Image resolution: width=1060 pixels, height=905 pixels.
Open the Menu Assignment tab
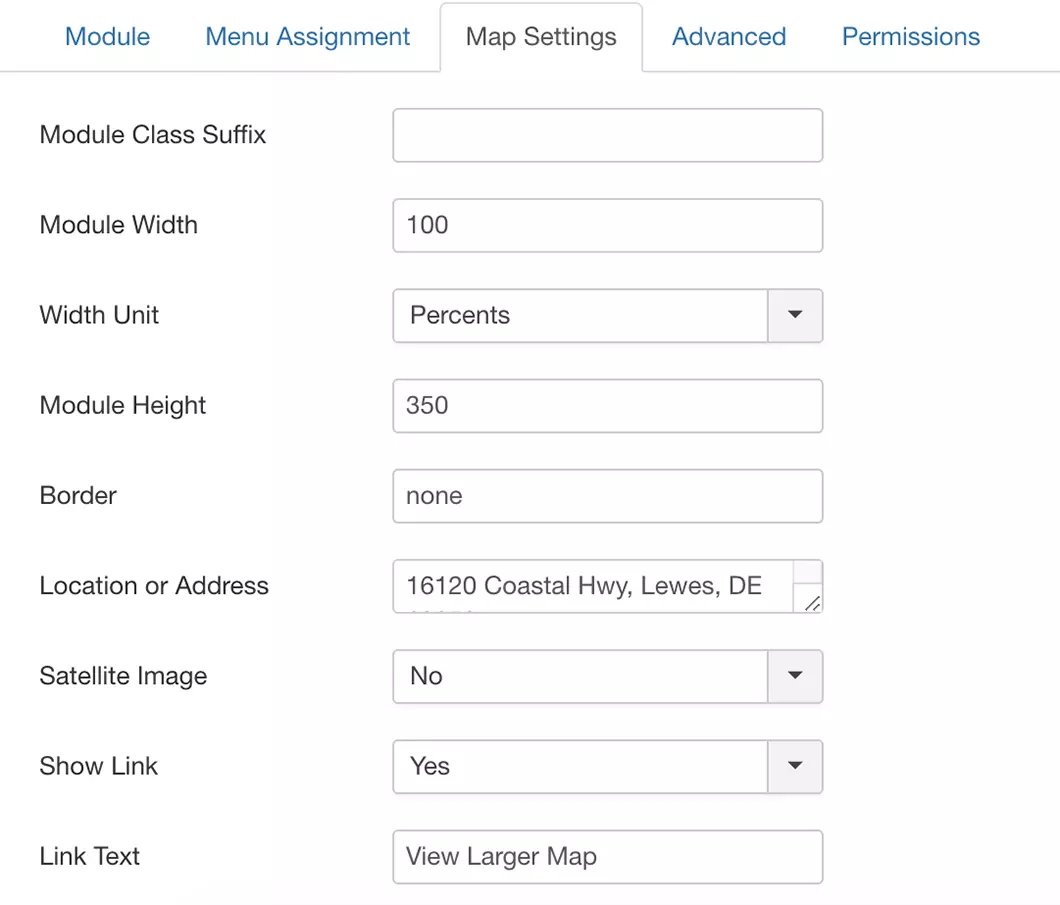pyautogui.click(x=306, y=36)
